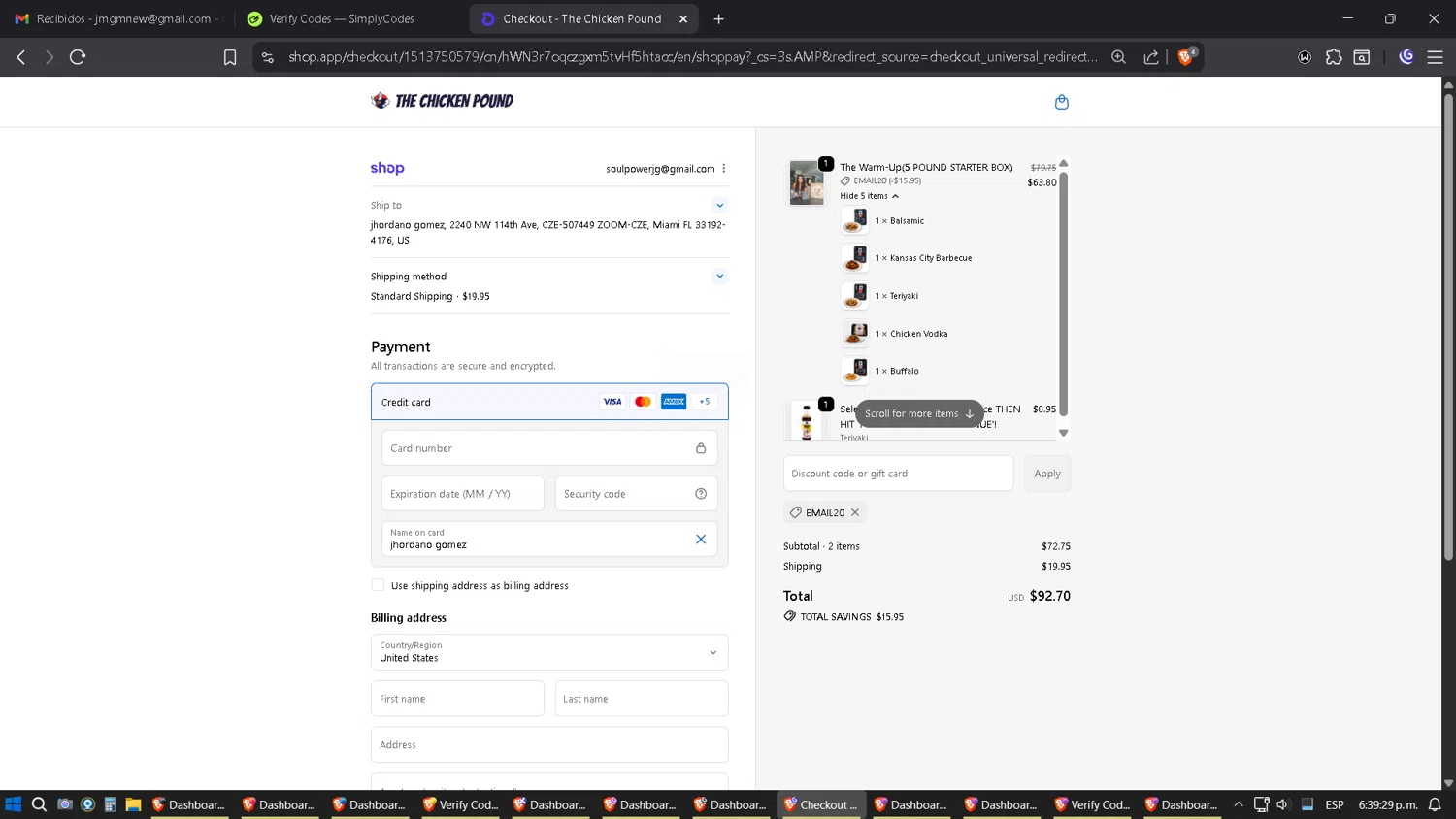Show security code help question mark
This screenshot has height=819, width=1456.
(701, 494)
